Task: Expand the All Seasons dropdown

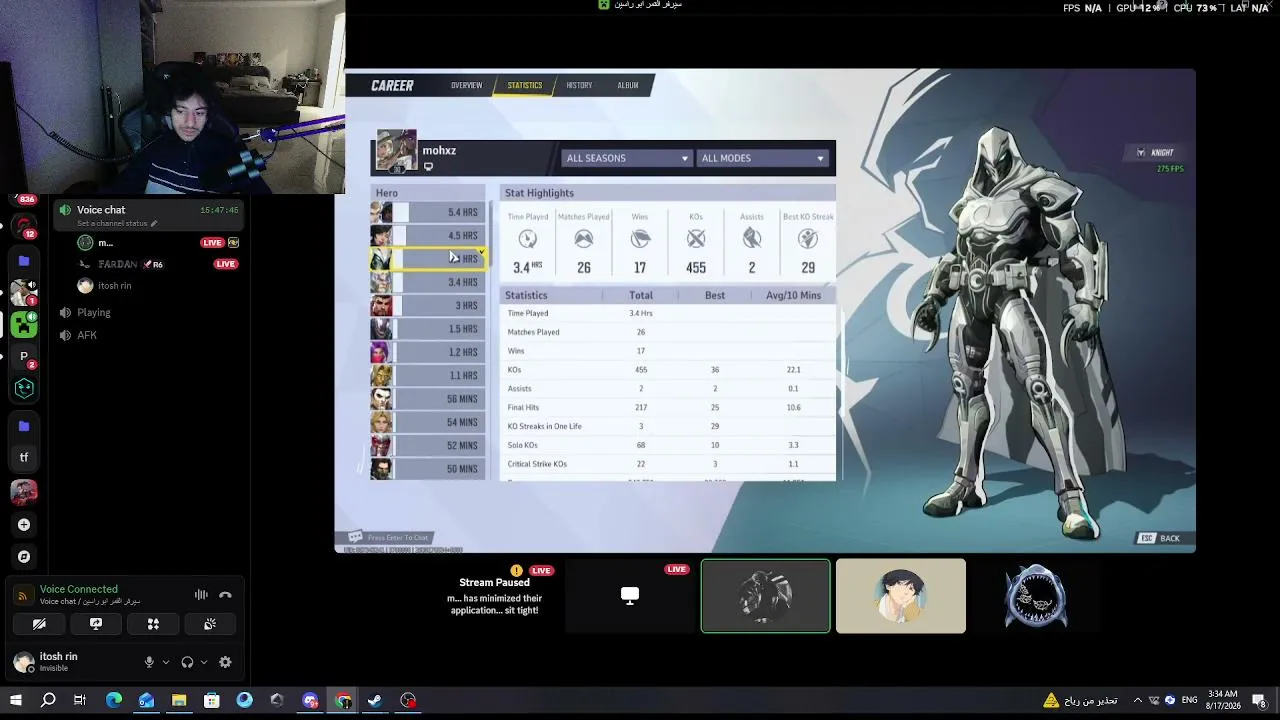Action: pos(626,158)
